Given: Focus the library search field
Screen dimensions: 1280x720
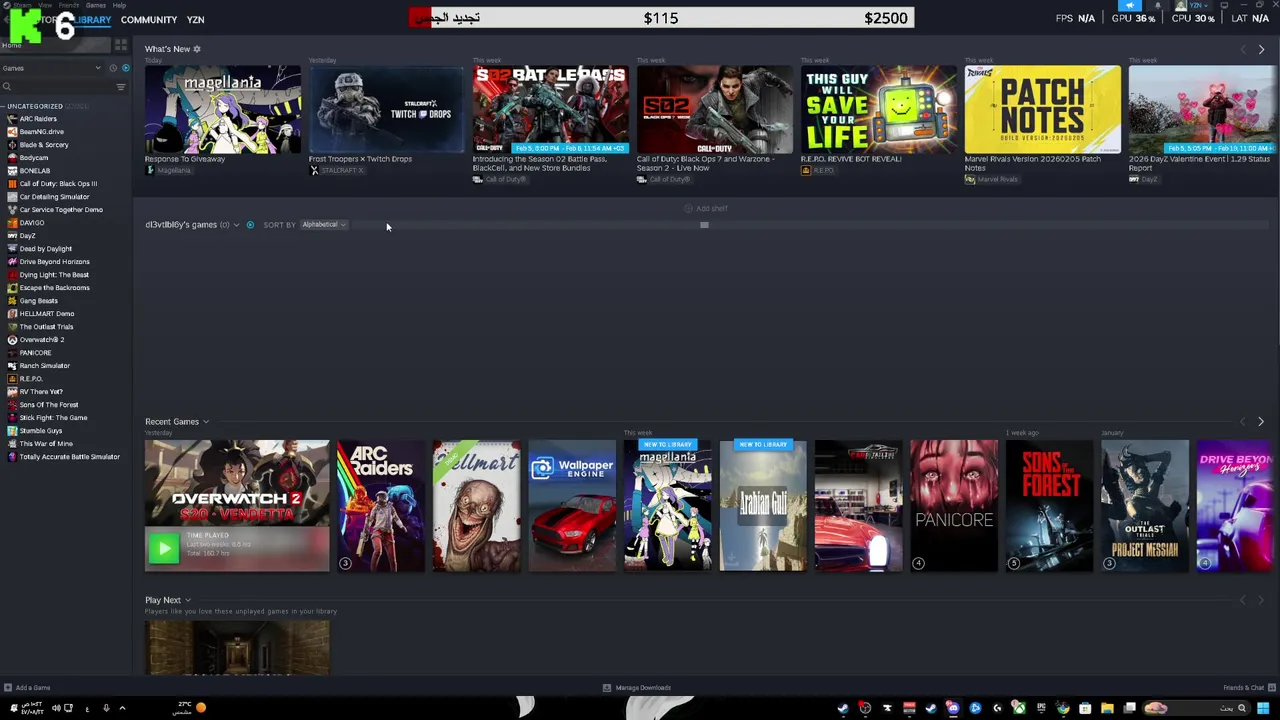Looking at the screenshot, I should tap(58, 87).
